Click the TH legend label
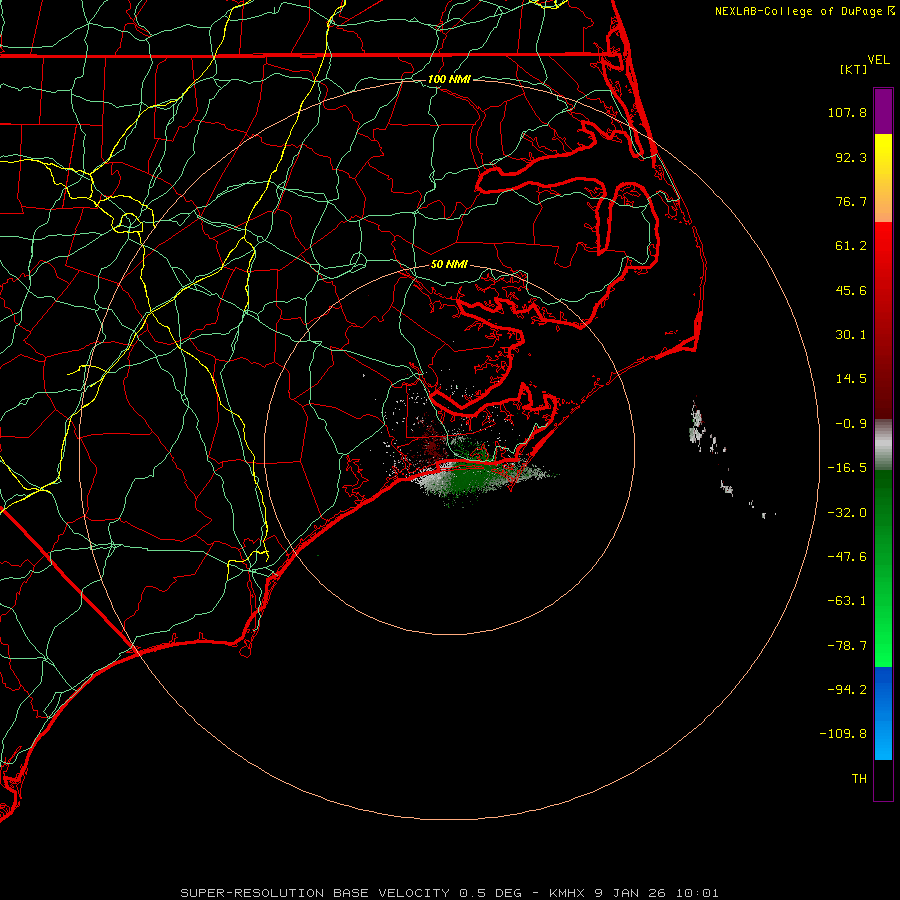900x900 pixels. tap(859, 779)
